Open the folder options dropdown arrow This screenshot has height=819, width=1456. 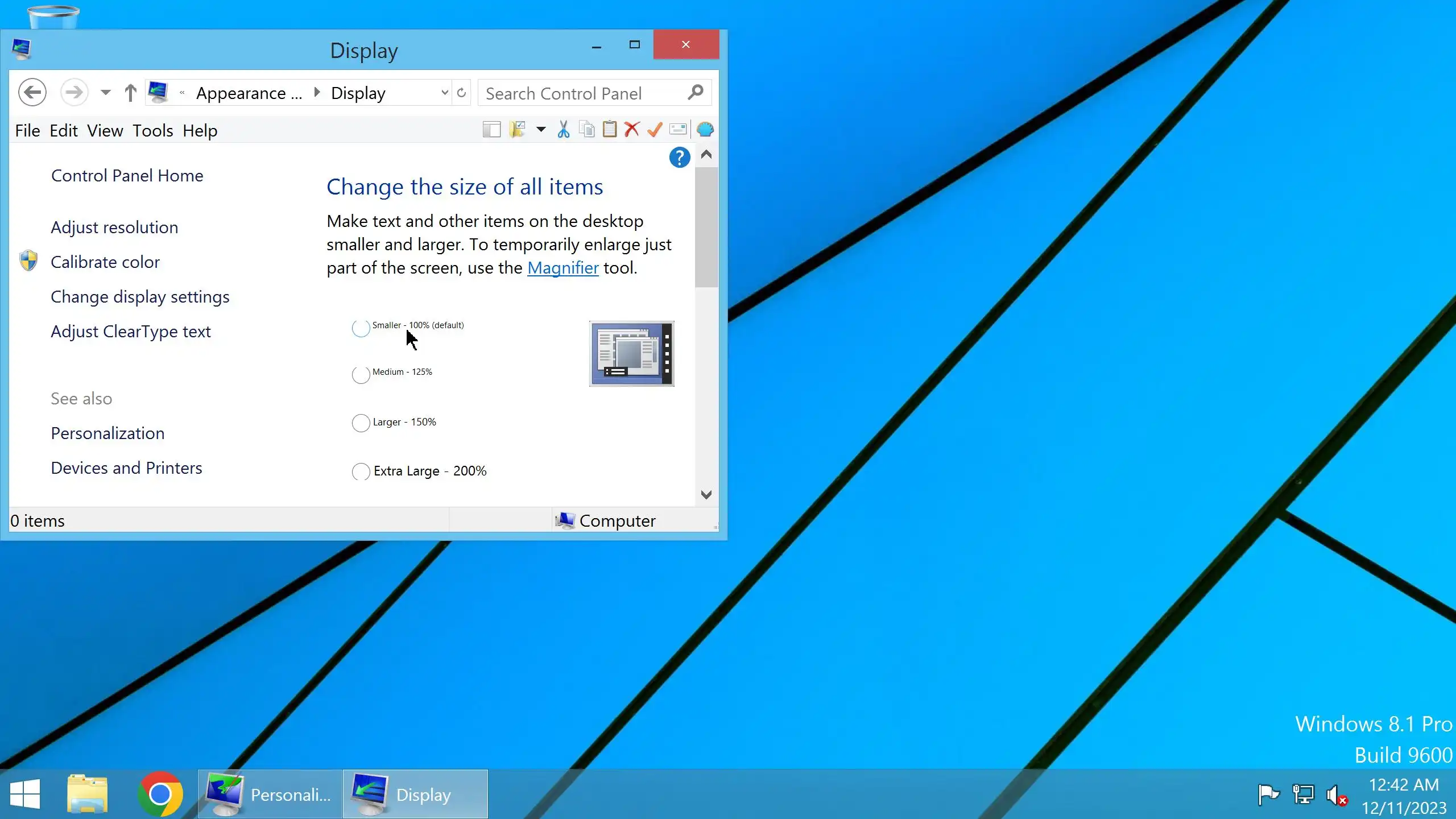tap(541, 130)
